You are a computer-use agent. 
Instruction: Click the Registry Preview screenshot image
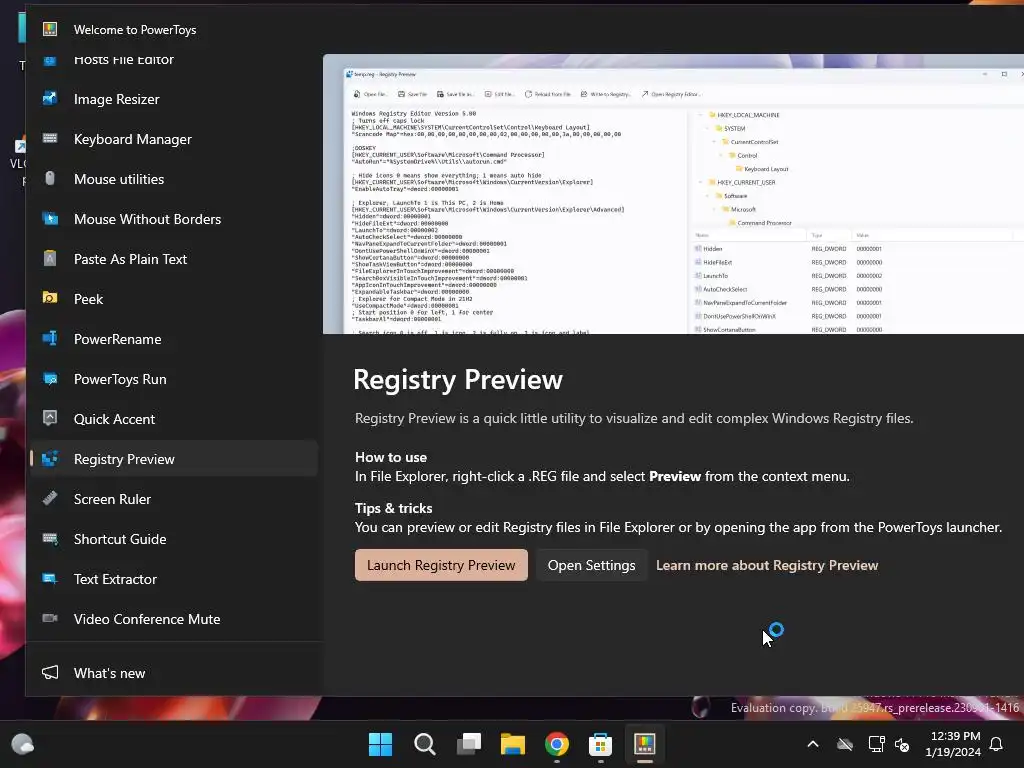(x=673, y=194)
